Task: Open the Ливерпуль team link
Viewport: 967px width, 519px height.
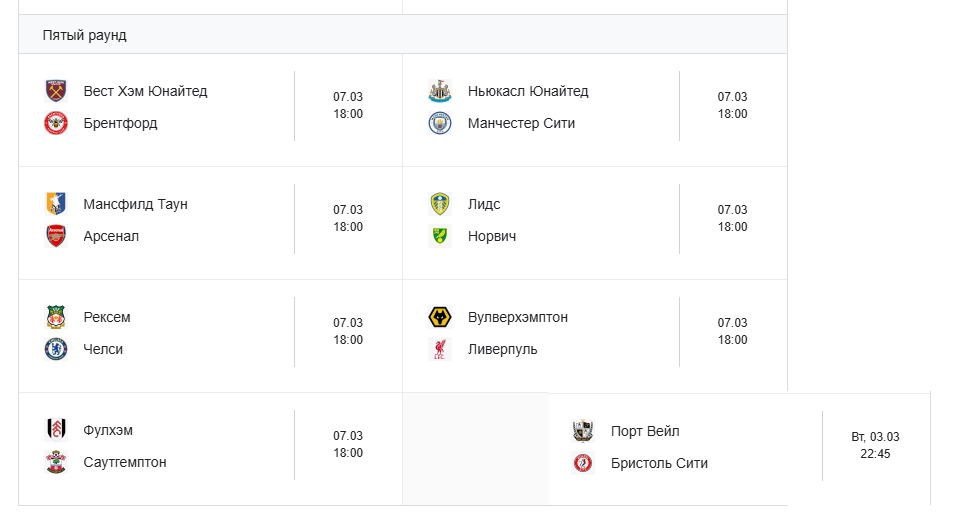Action: (502, 349)
